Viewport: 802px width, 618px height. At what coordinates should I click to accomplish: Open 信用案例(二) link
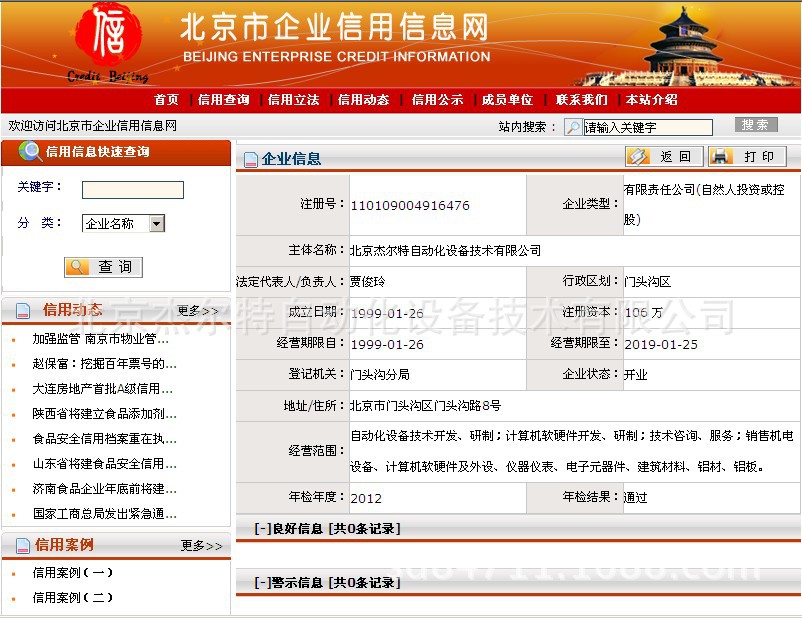pos(73,598)
